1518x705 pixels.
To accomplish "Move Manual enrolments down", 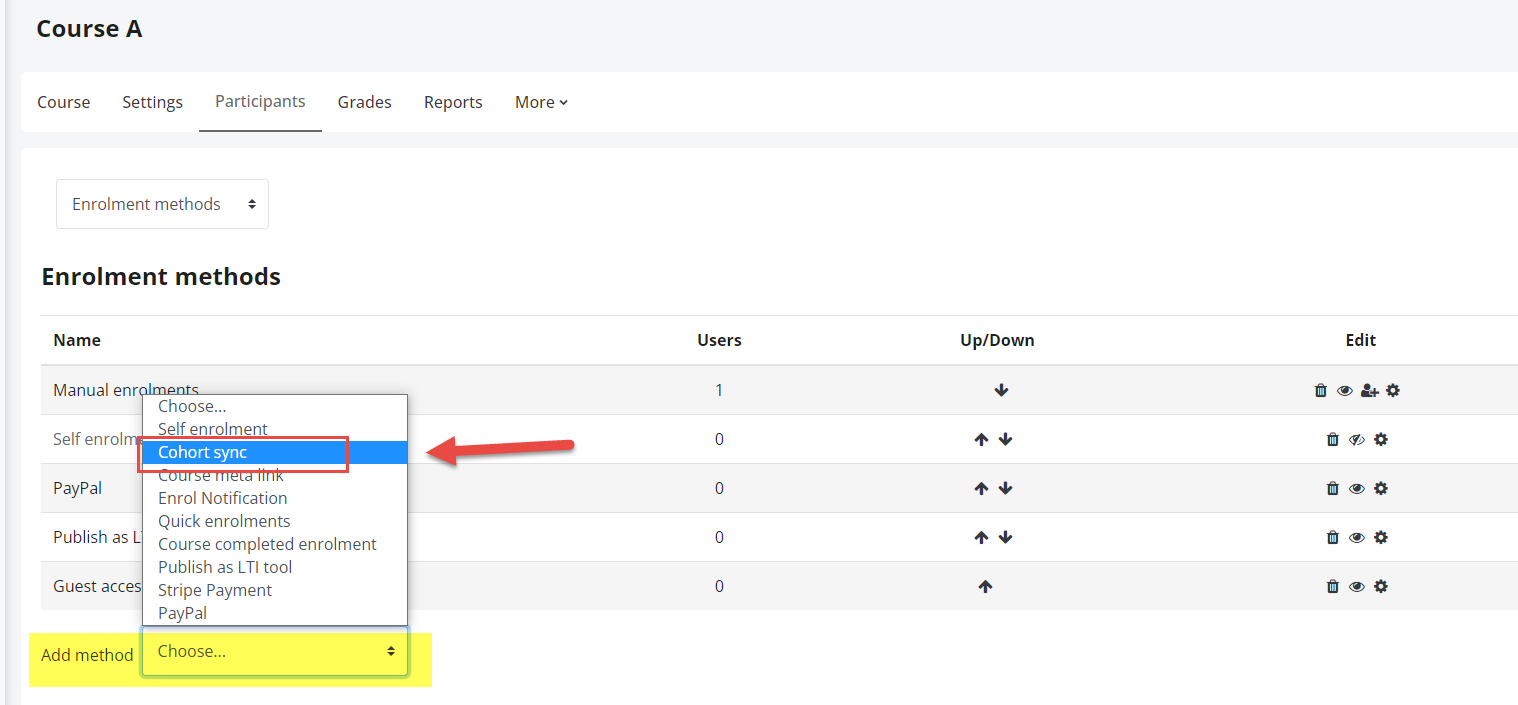I will (1001, 391).
